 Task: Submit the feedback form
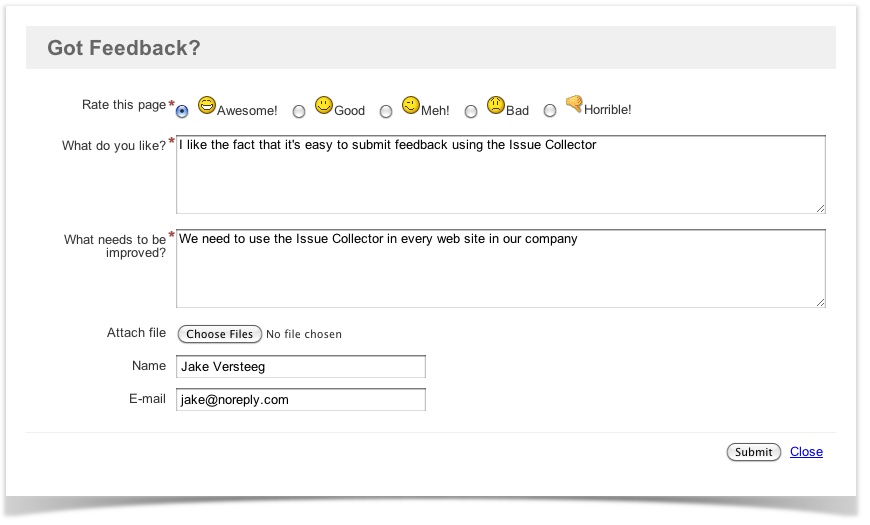pos(753,452)
